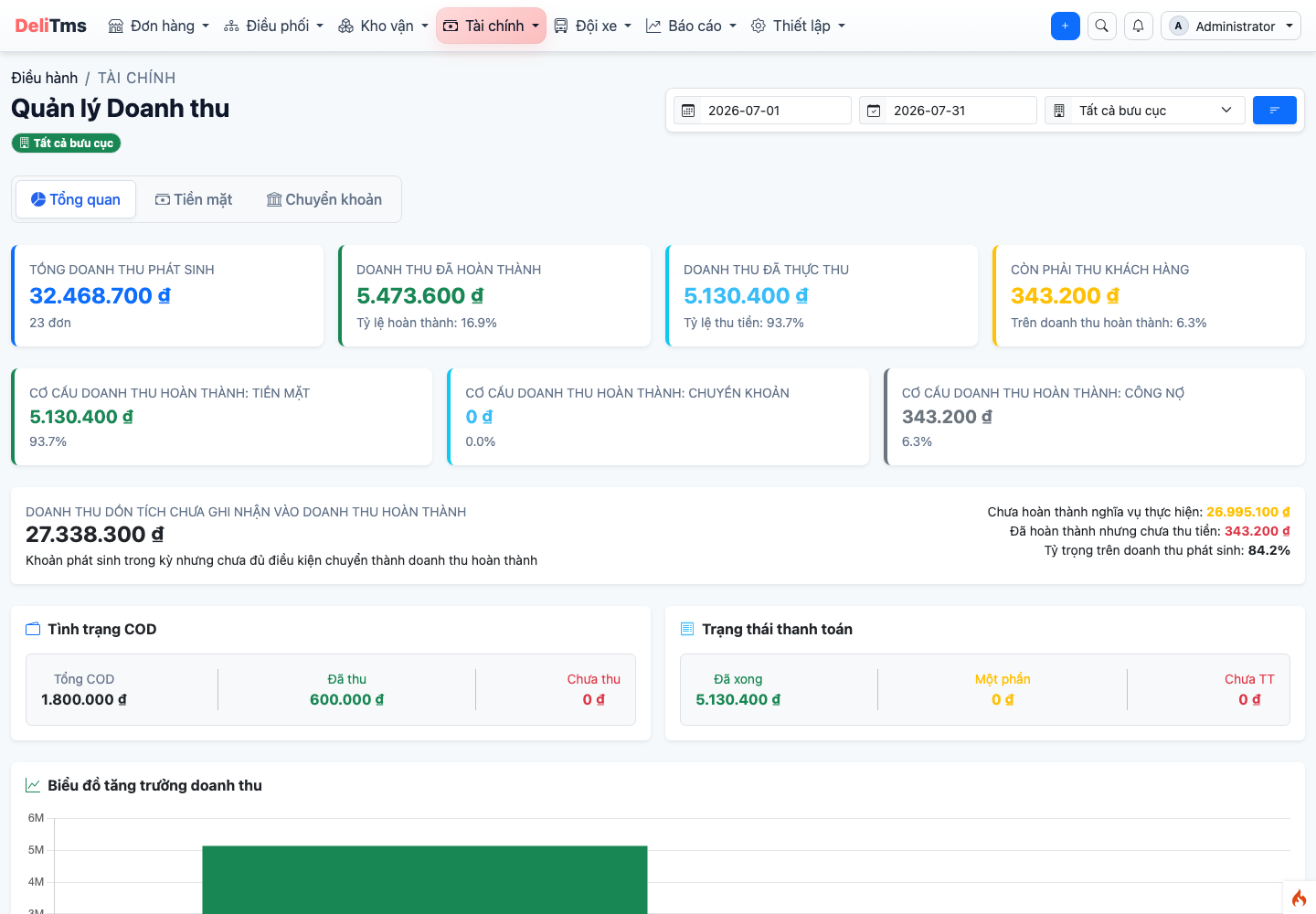
Task: Click the Chưa thu COD amount
Action: coord(594,700)
